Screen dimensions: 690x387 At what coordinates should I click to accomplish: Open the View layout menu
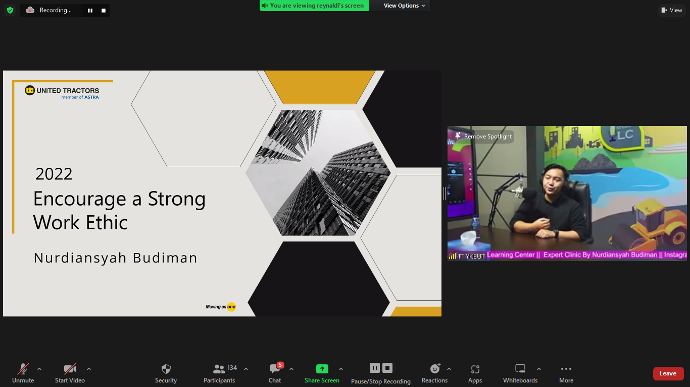pyautogui.click(x=672, y=10)
